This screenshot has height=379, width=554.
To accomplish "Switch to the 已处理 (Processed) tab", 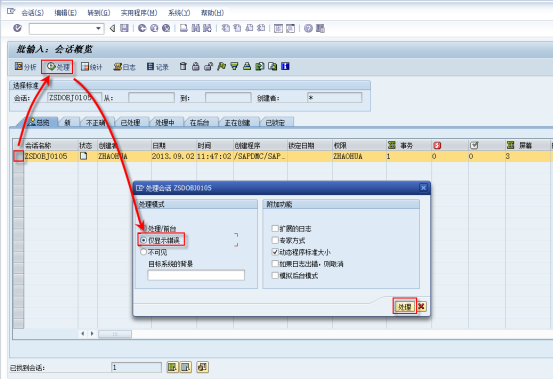I will (x=131, y=122).
